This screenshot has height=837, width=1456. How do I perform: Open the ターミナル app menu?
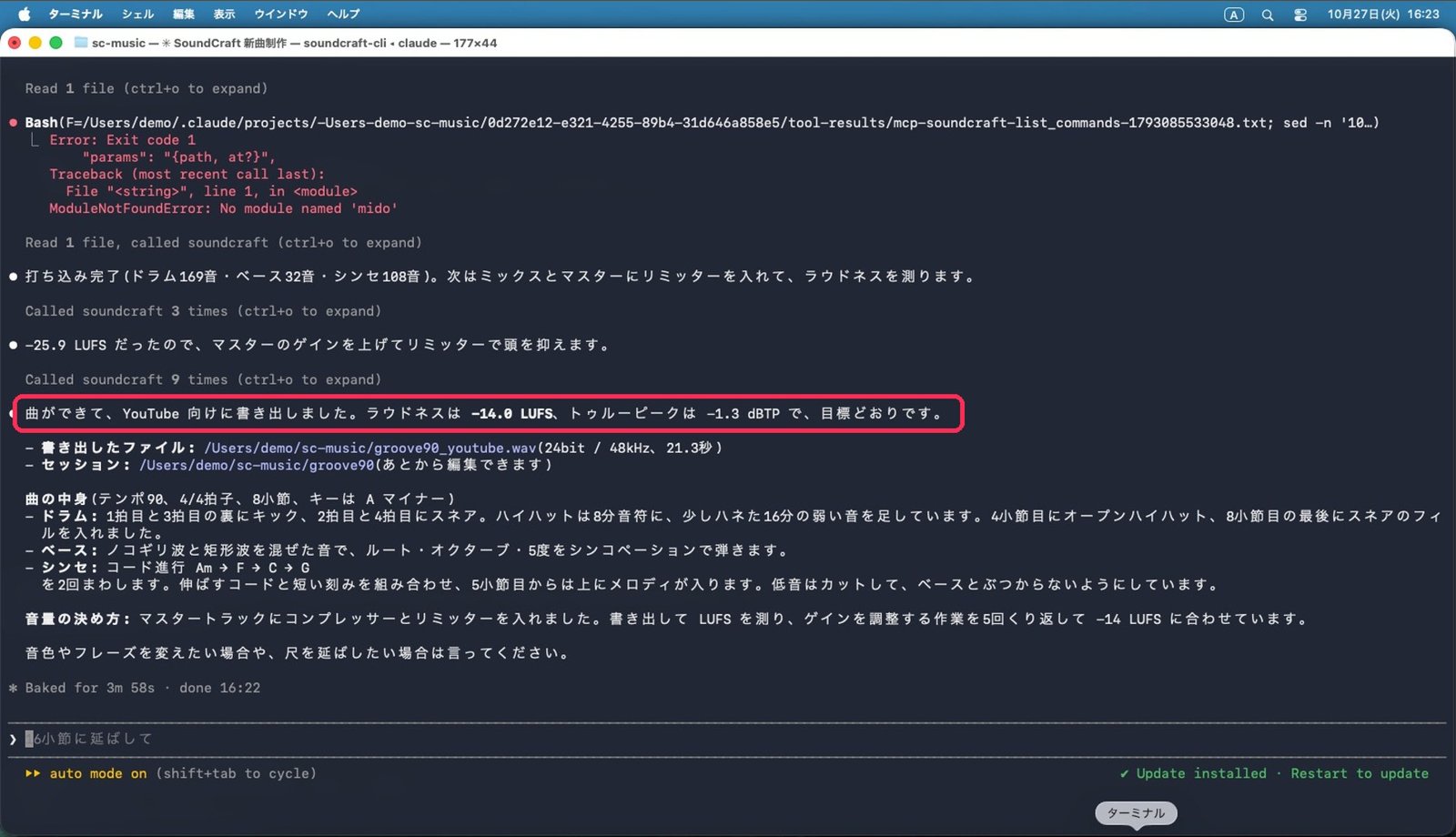75,14
